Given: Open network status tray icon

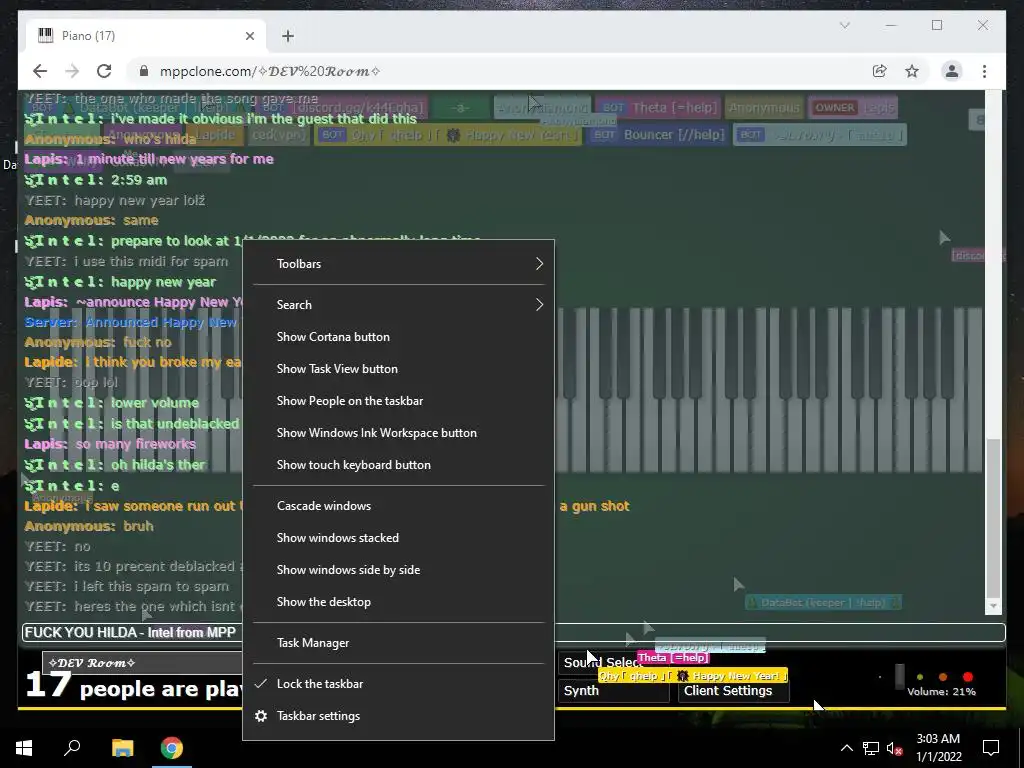Looking at the screenshot, I should click(871, 748).
